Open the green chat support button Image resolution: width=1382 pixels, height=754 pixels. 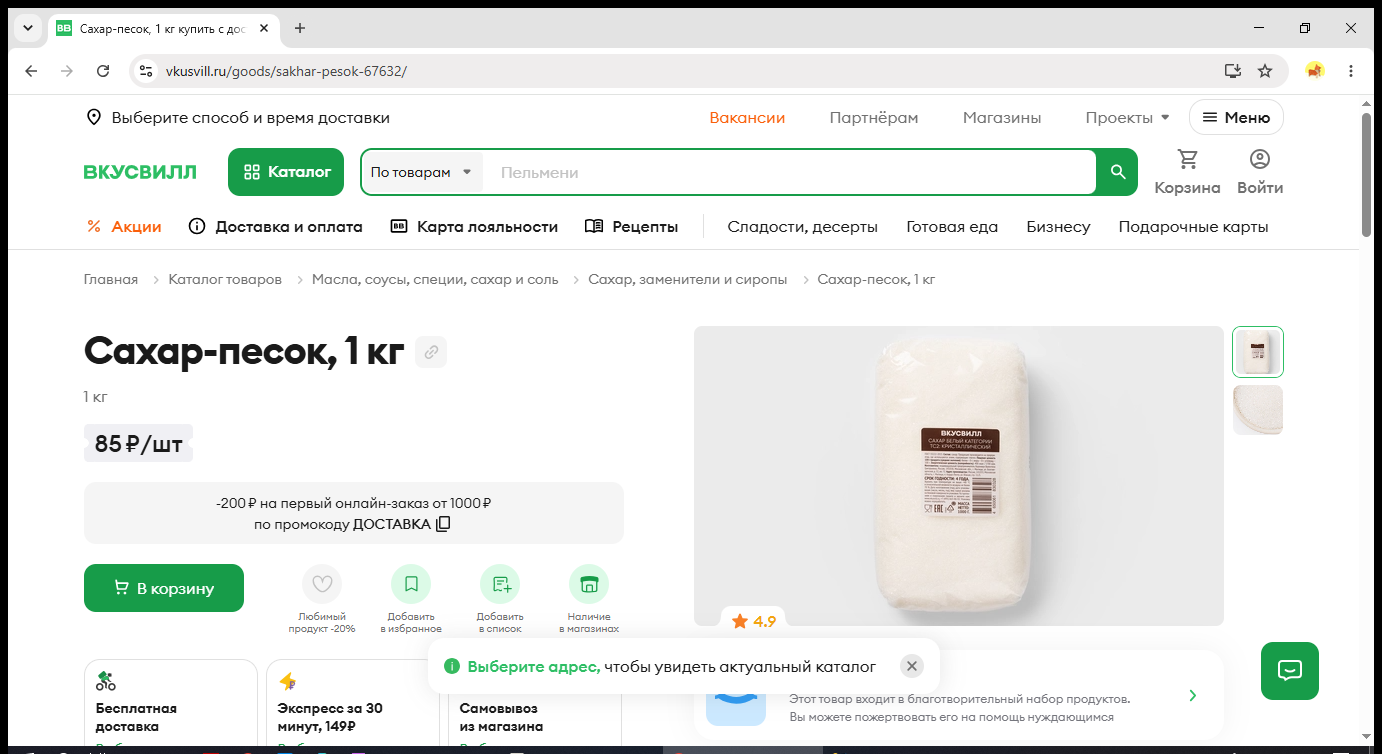(1290, 671)
